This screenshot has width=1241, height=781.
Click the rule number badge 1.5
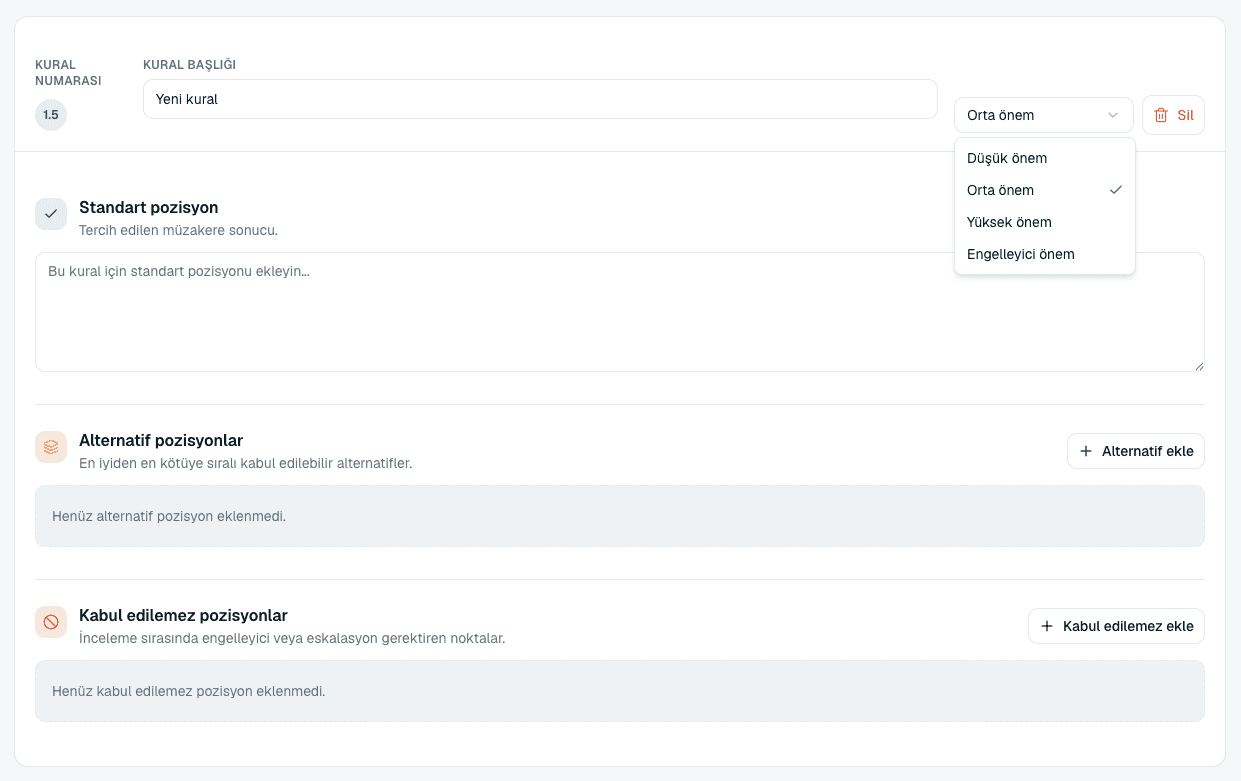point(51,115)
